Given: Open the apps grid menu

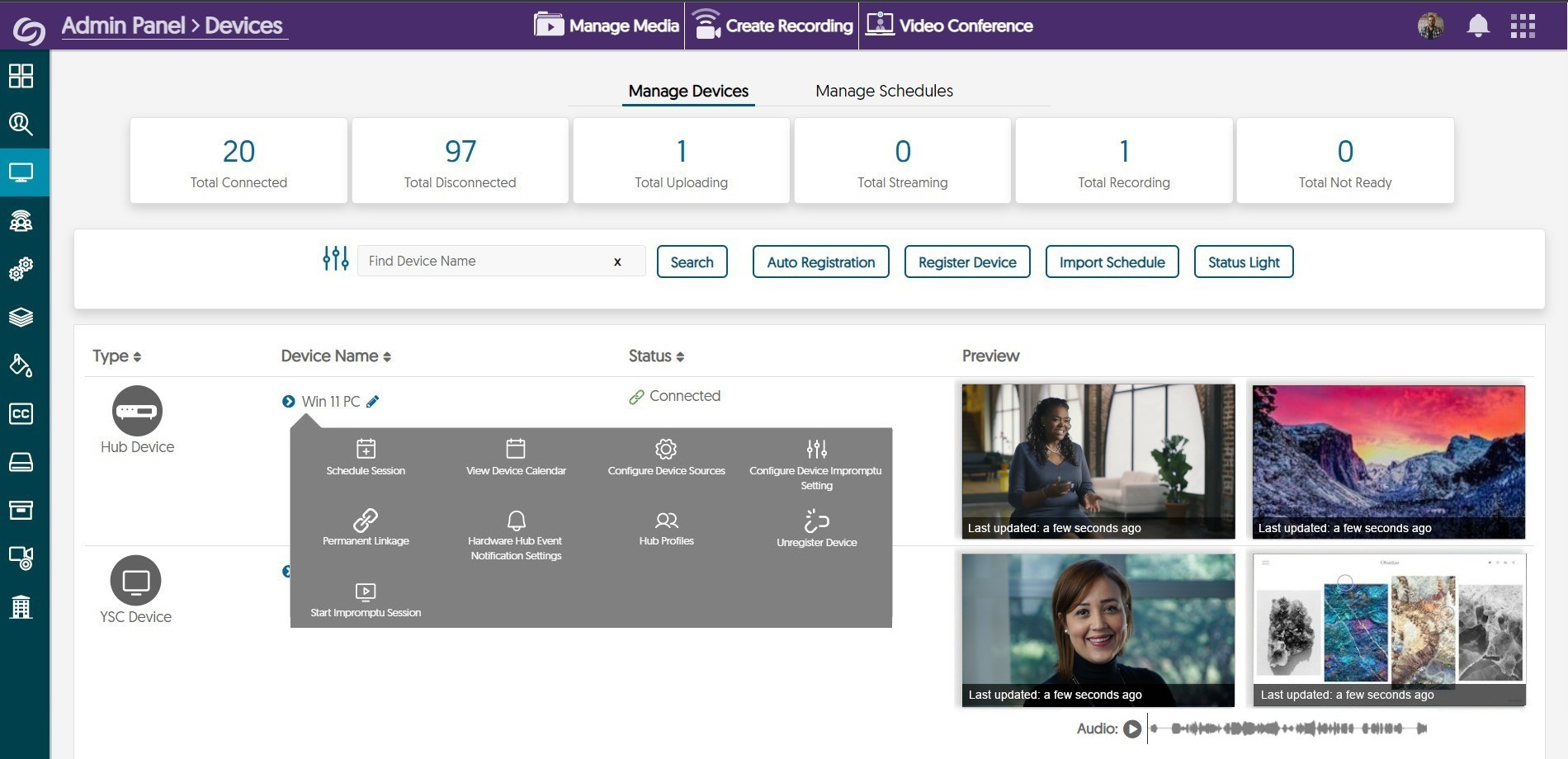Looking at the screenshot, I should (x=1523, y=26).
